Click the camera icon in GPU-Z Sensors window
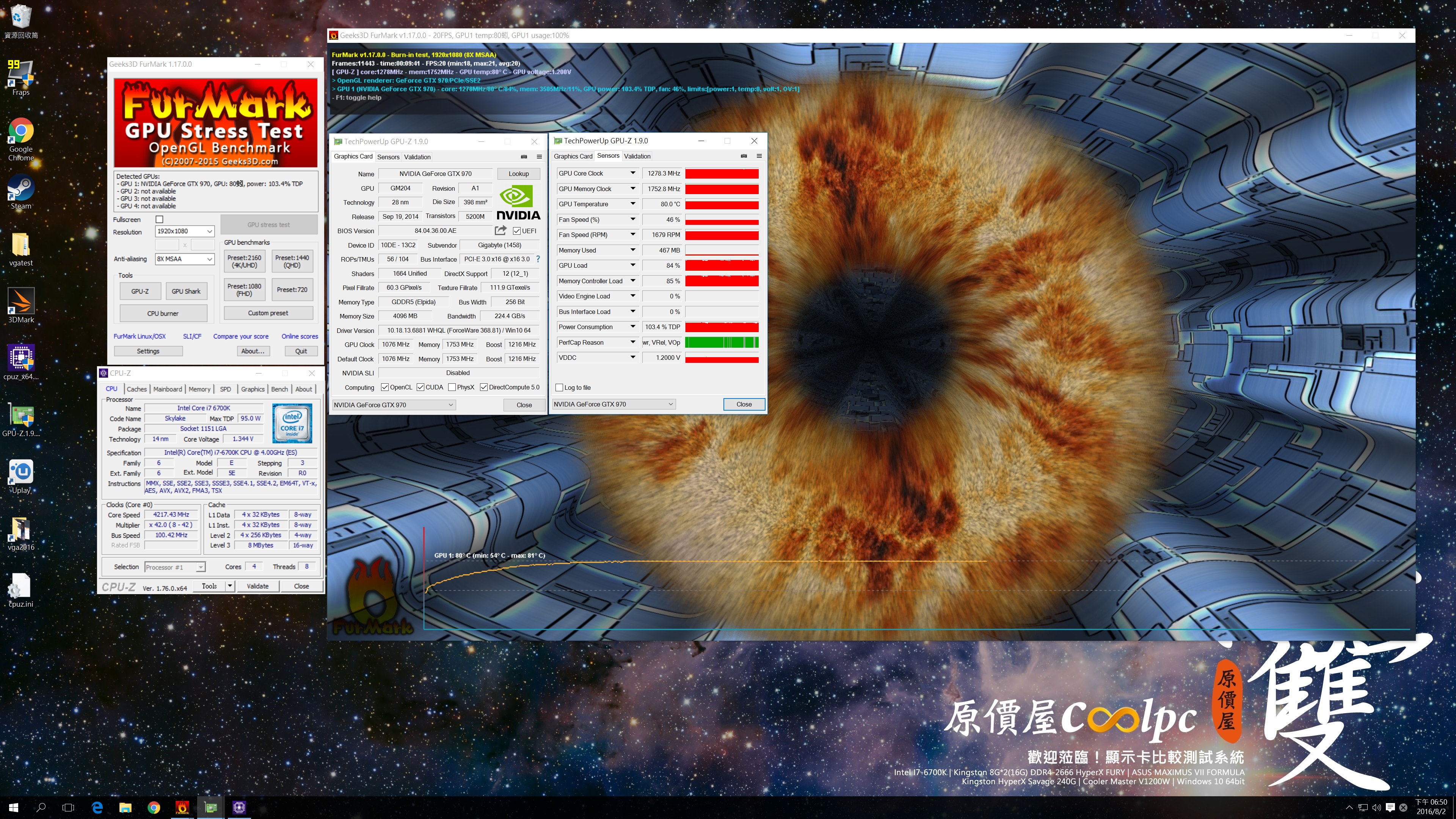 (x=744, y=156)
